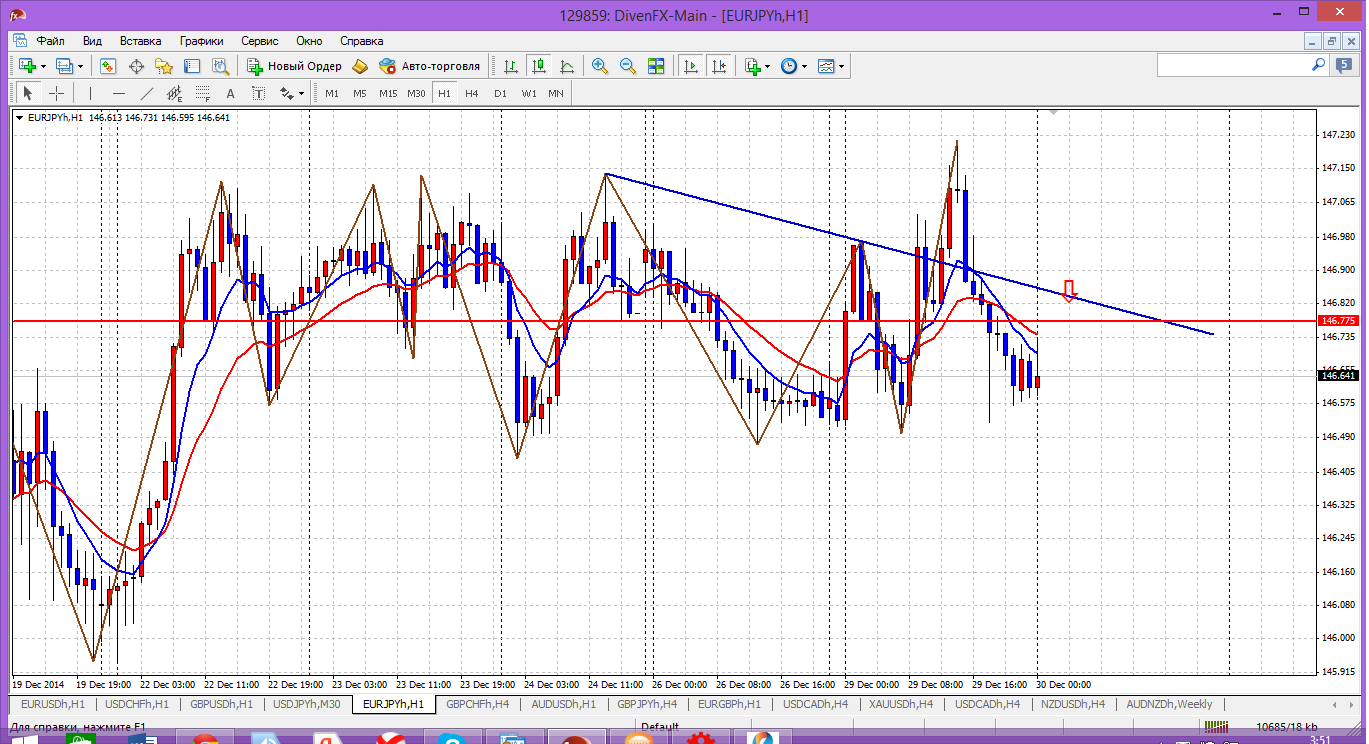Click the search input field

click(x=1232, y=65)
